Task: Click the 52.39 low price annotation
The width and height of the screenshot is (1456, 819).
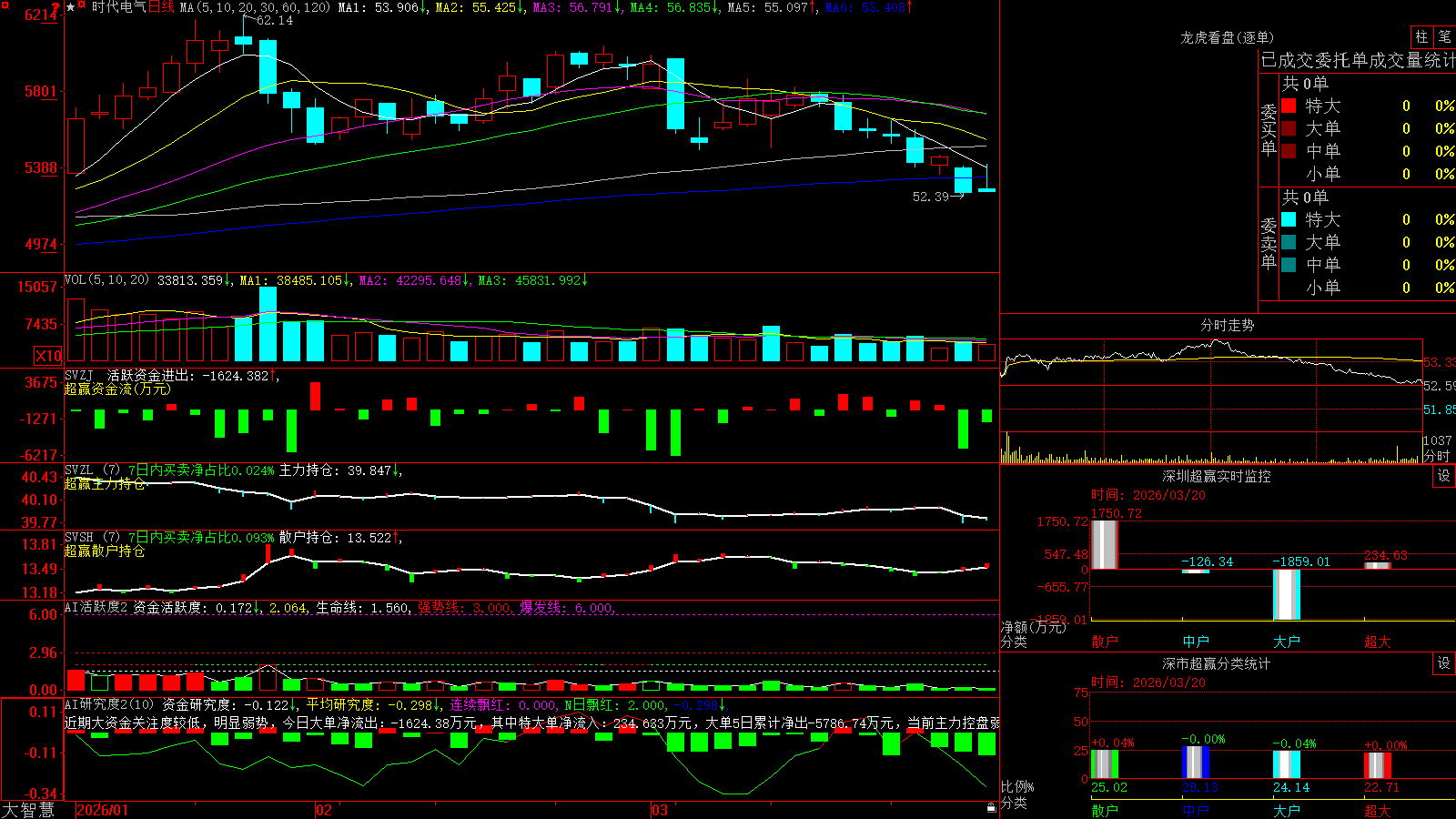Action: pos(931,196)
